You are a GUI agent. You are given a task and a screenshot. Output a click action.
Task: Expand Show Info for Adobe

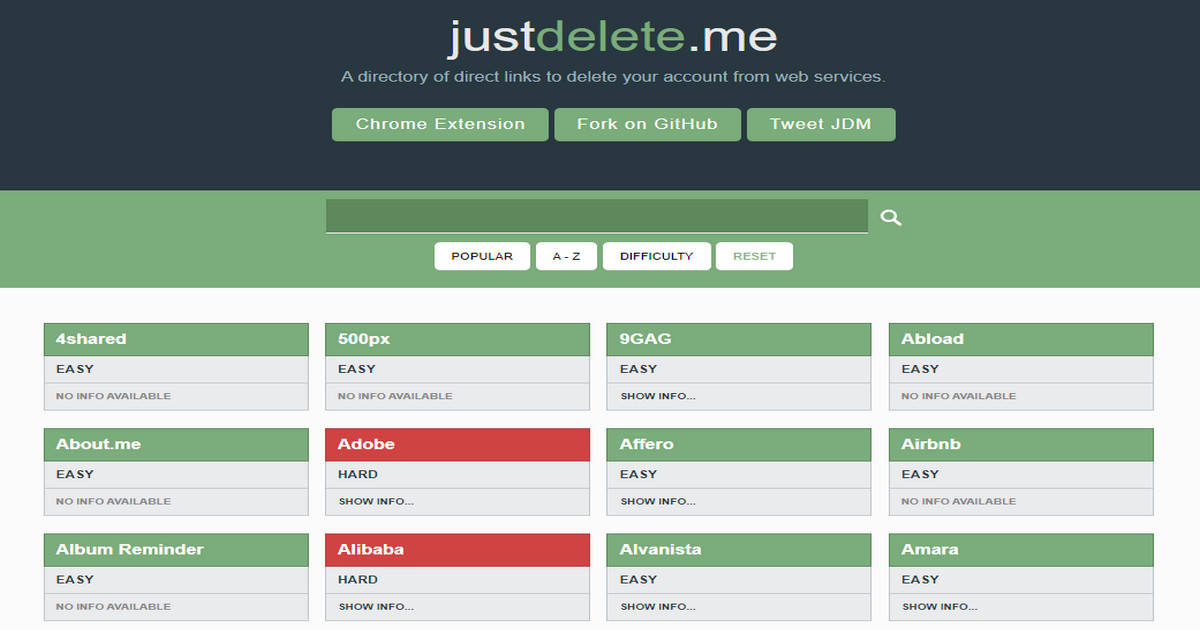point(376,501)
